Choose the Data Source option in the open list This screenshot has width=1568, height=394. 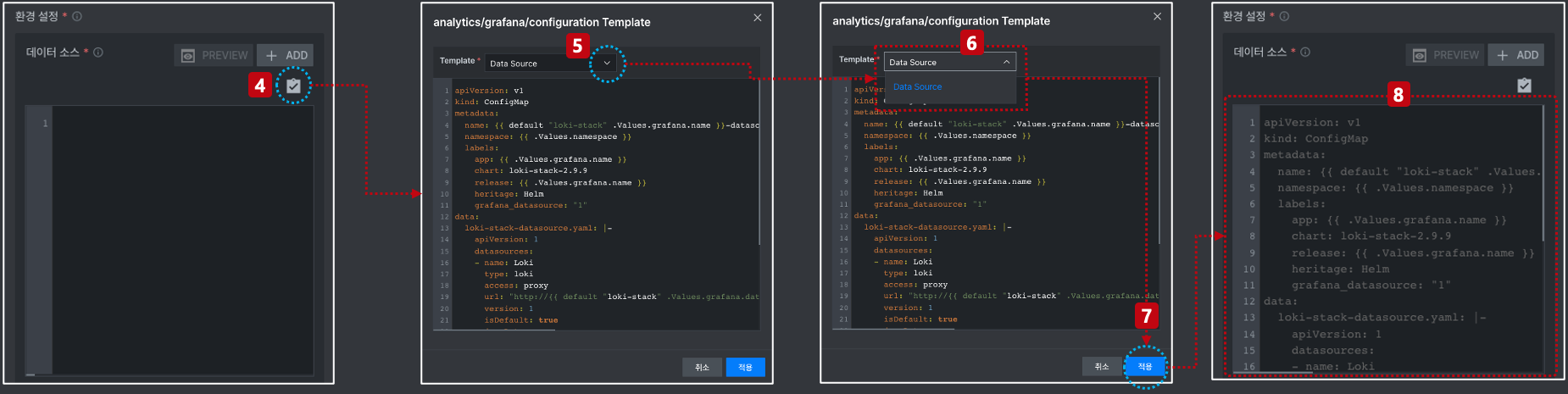point(917,86)
